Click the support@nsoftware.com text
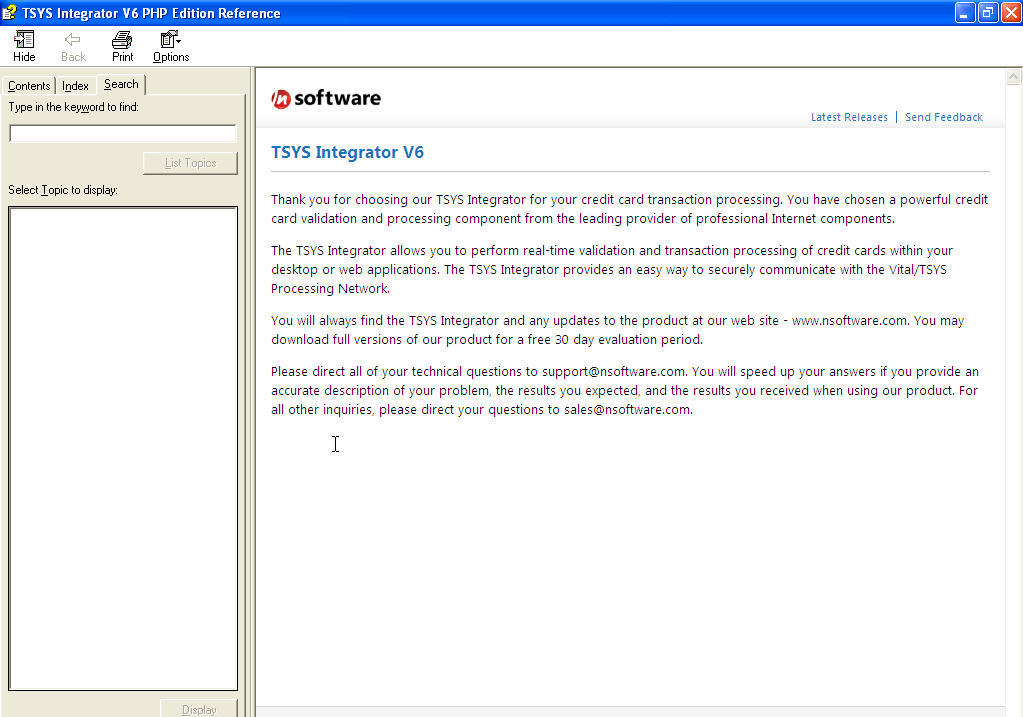1023x717 pixels. [613, 371]
